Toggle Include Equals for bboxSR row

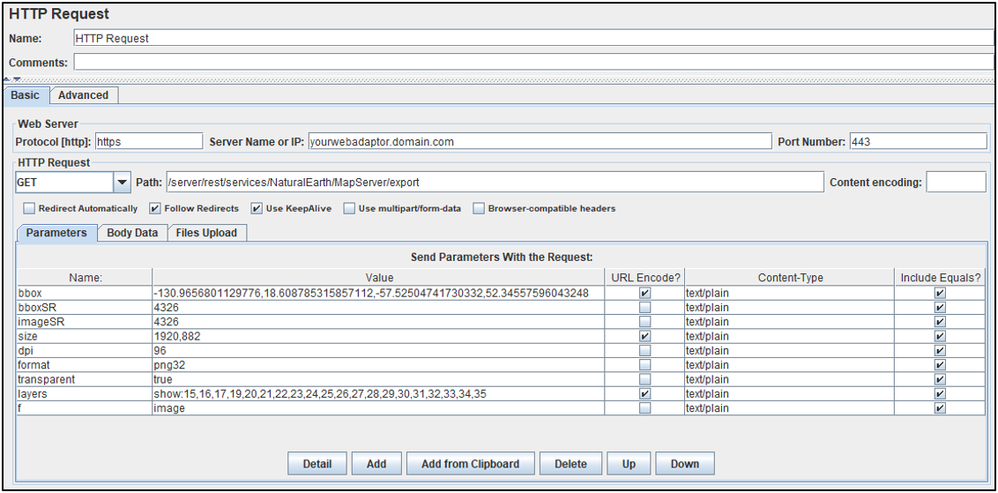click(940, 307)
